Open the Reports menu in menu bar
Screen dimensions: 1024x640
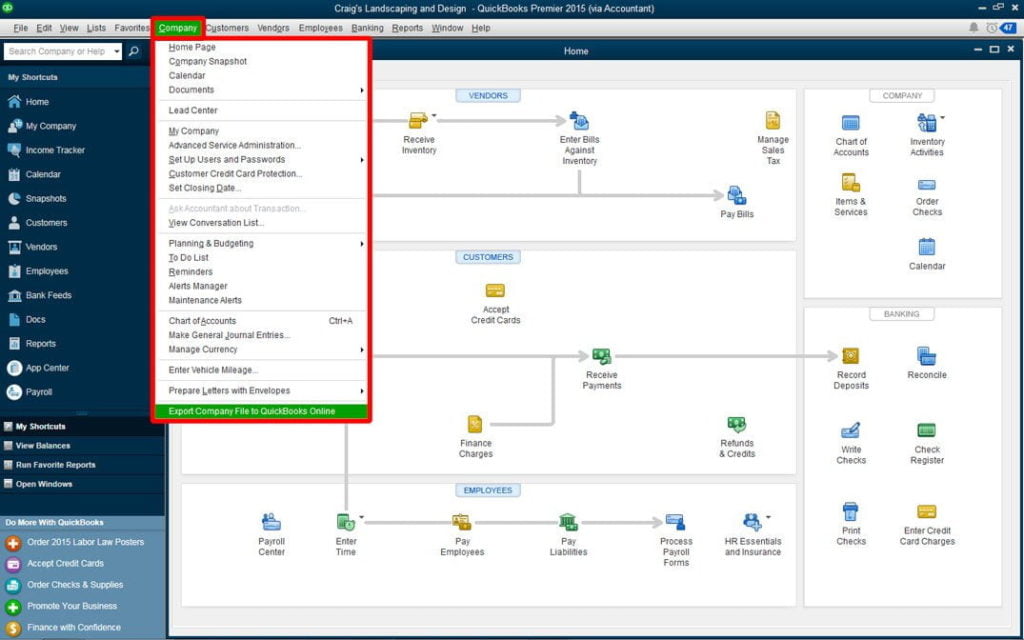click(x=407, y=28)
